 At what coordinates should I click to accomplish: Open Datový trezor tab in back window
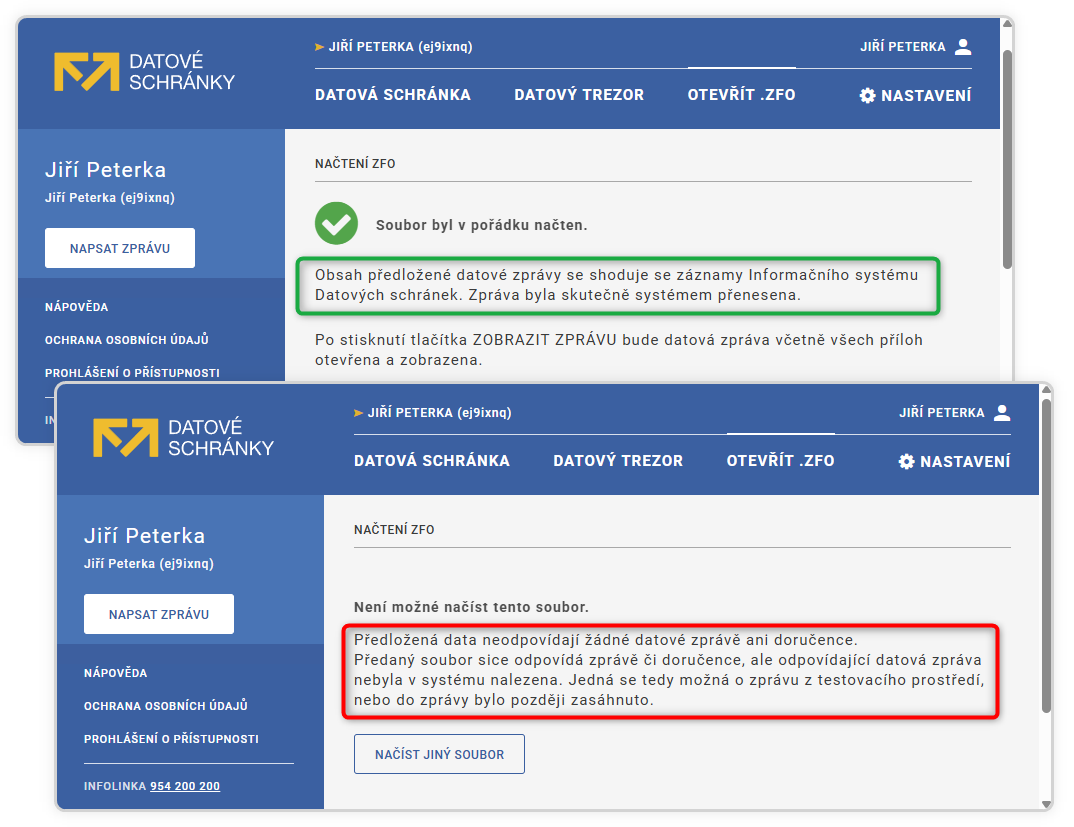click(x=579, y=95)
